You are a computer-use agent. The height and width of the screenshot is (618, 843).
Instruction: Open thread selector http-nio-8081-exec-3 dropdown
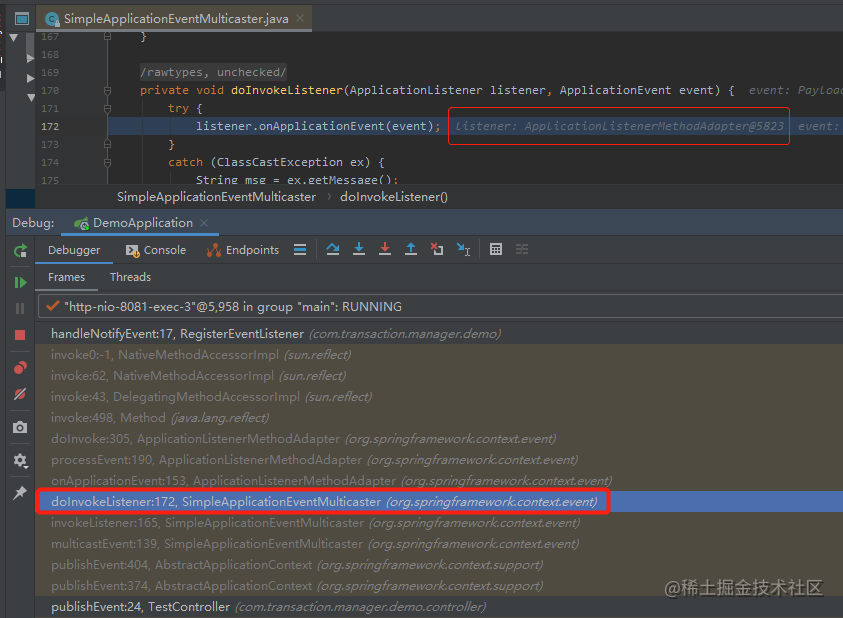[440, 307]
